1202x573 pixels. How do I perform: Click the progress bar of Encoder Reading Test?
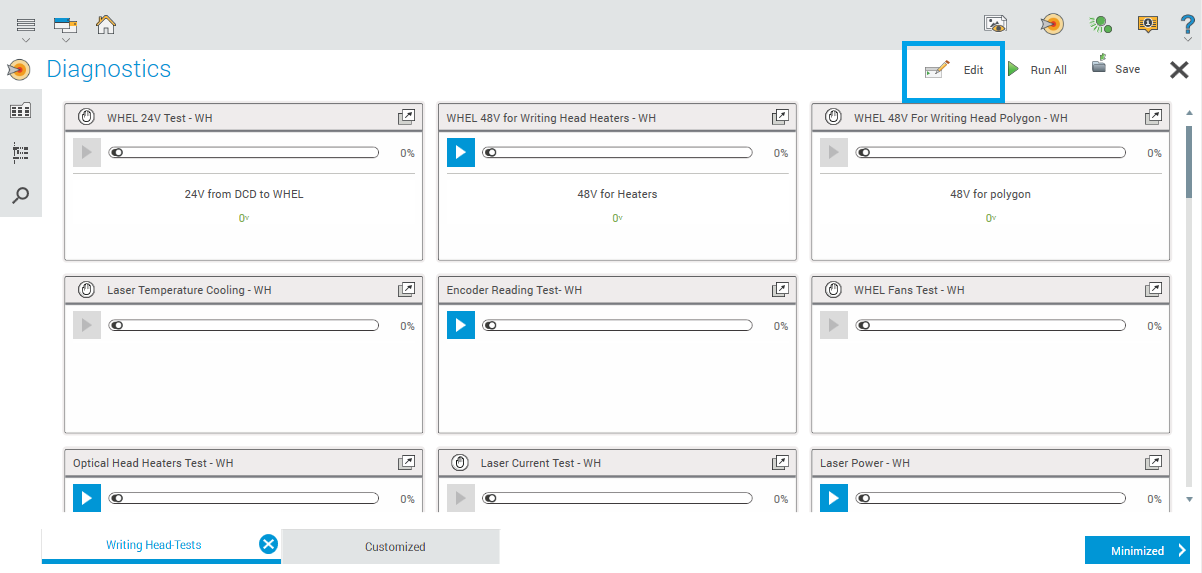(618, 326)
